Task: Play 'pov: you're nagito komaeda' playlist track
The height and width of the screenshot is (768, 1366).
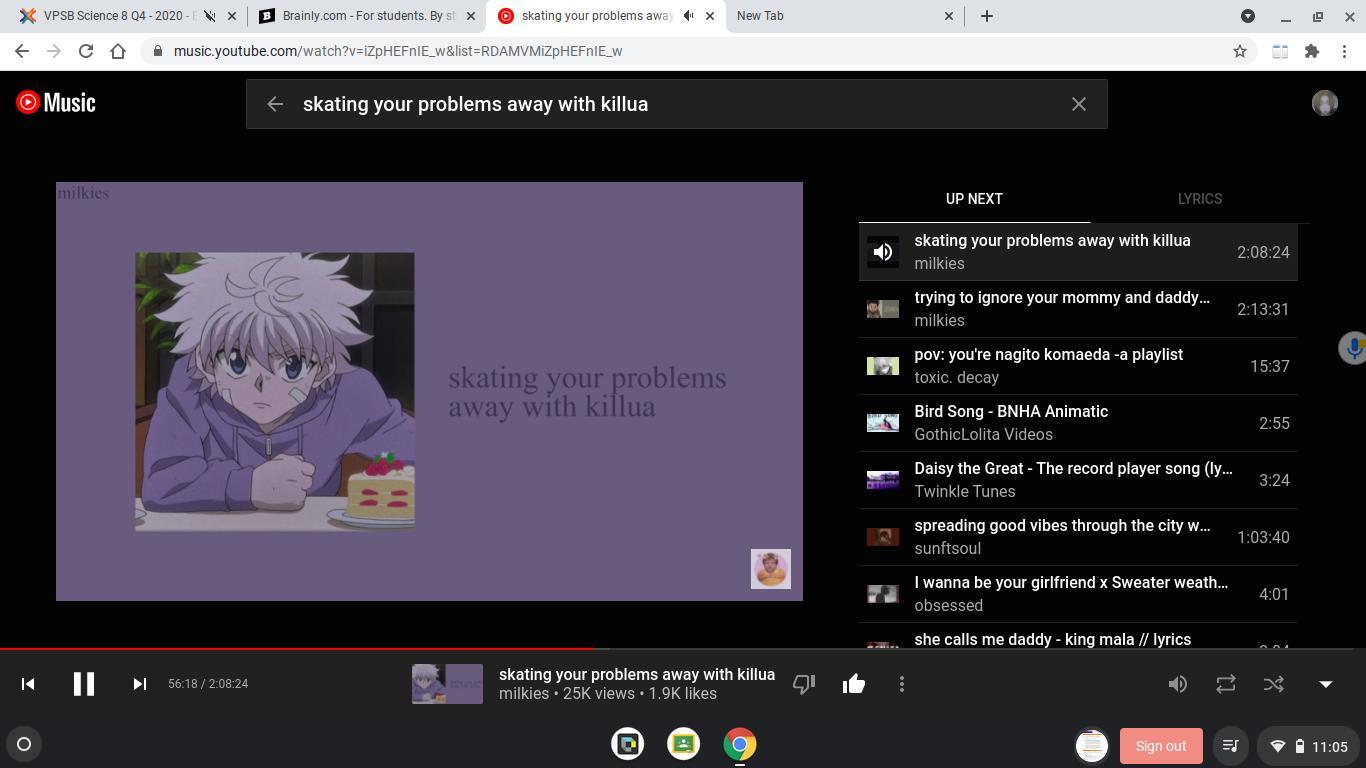Action: [1078, 366]
